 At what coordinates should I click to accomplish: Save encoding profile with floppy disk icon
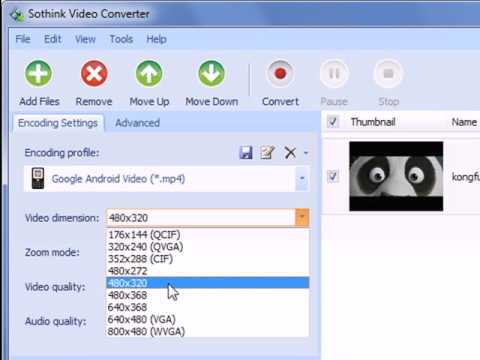click(246, 153)
